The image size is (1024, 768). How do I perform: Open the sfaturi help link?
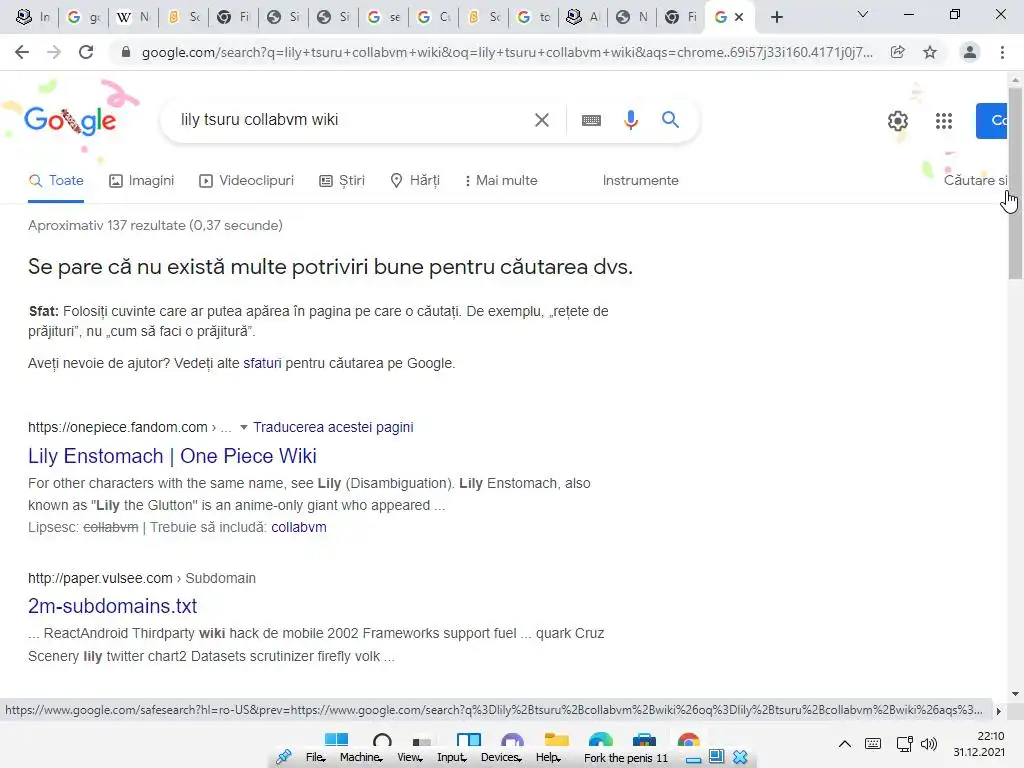pyautogui.click(x=262, y=364)
